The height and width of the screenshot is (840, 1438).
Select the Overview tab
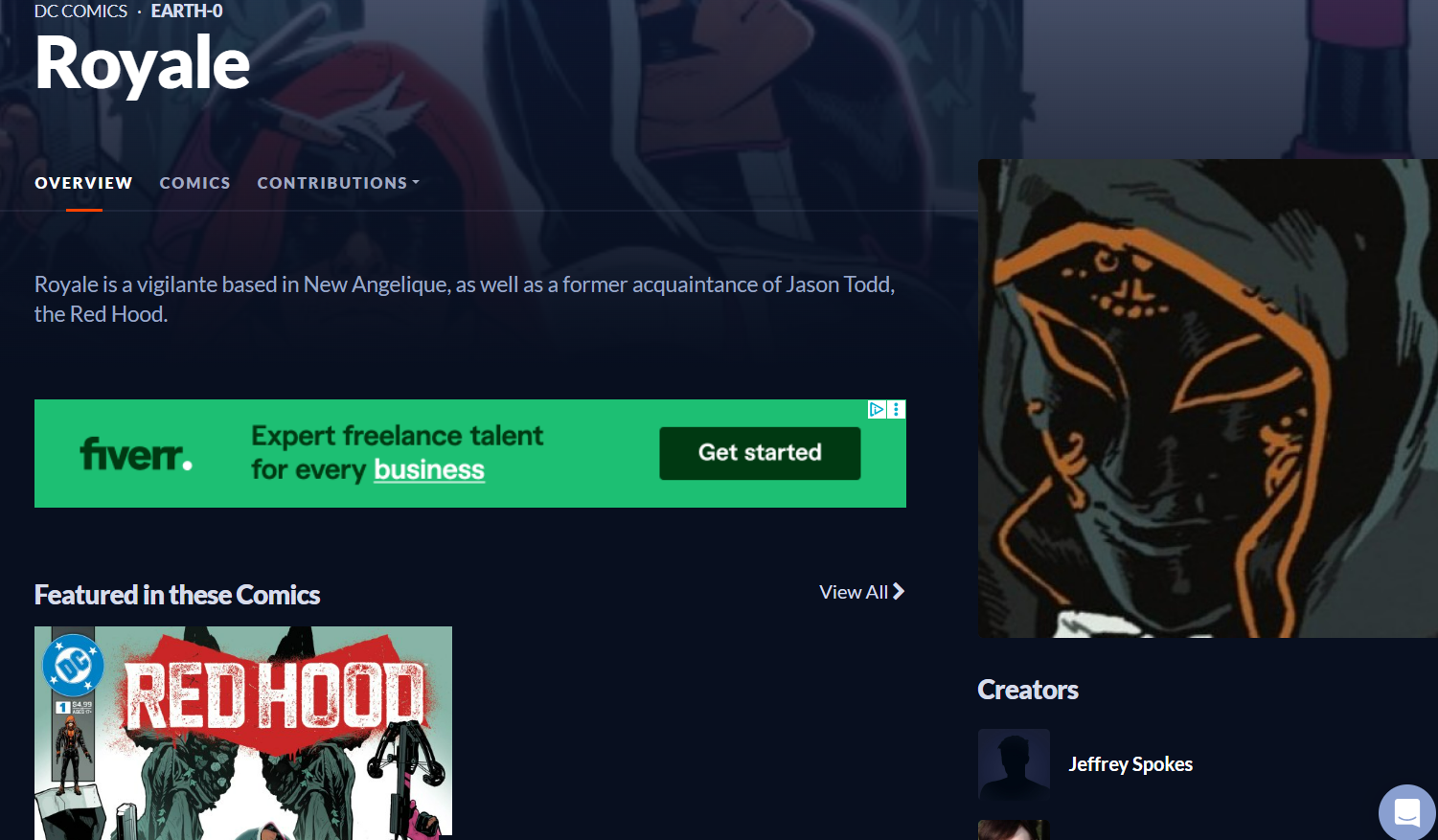(x=84, y=183)
